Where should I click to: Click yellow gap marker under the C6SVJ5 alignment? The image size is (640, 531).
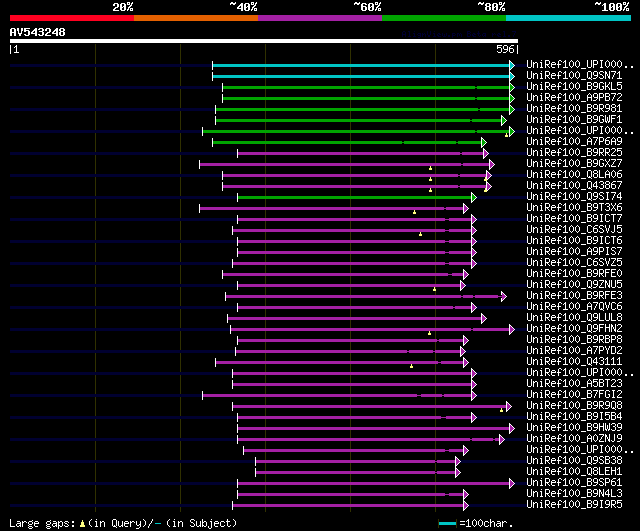[x=420, y=234]
